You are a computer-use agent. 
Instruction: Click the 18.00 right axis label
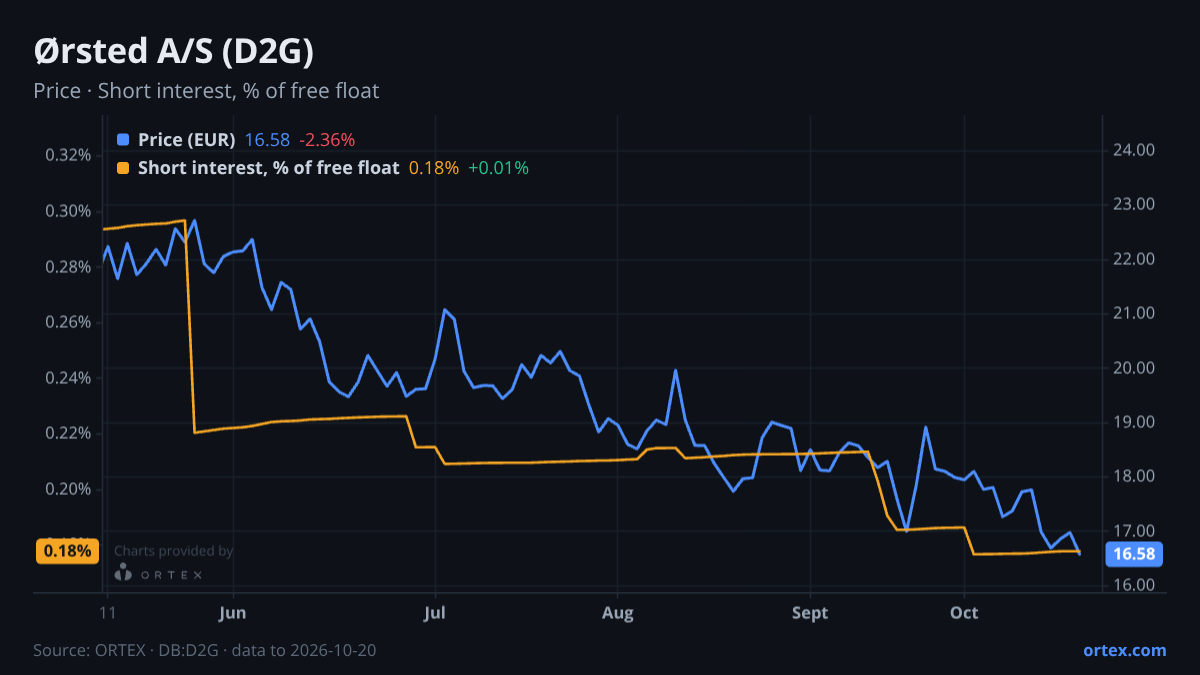1134,476
